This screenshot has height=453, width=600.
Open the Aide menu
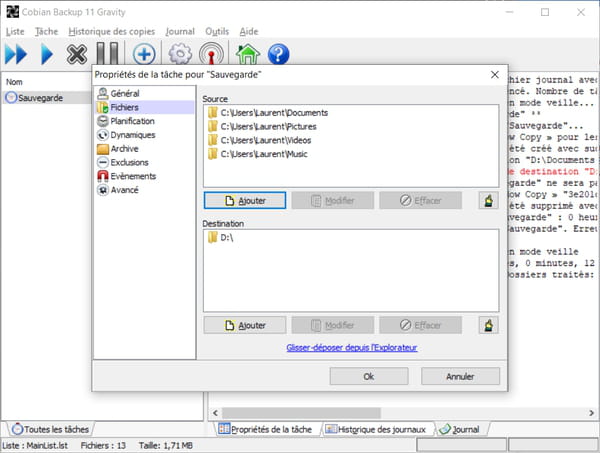pyautogui.click(x=249, y=31)
